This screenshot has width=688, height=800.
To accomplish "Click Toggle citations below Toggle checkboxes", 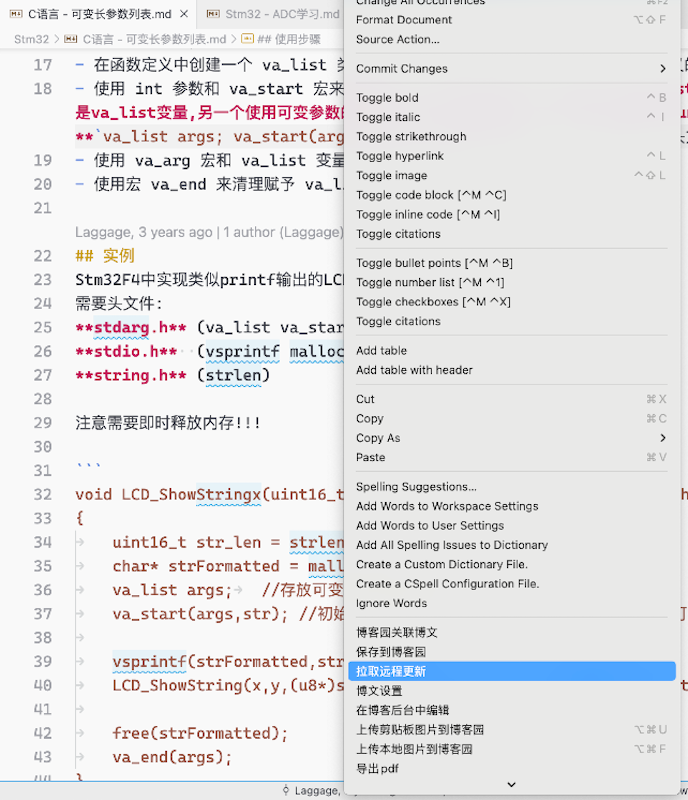I will pyautogui.click(x=511, y=321).
